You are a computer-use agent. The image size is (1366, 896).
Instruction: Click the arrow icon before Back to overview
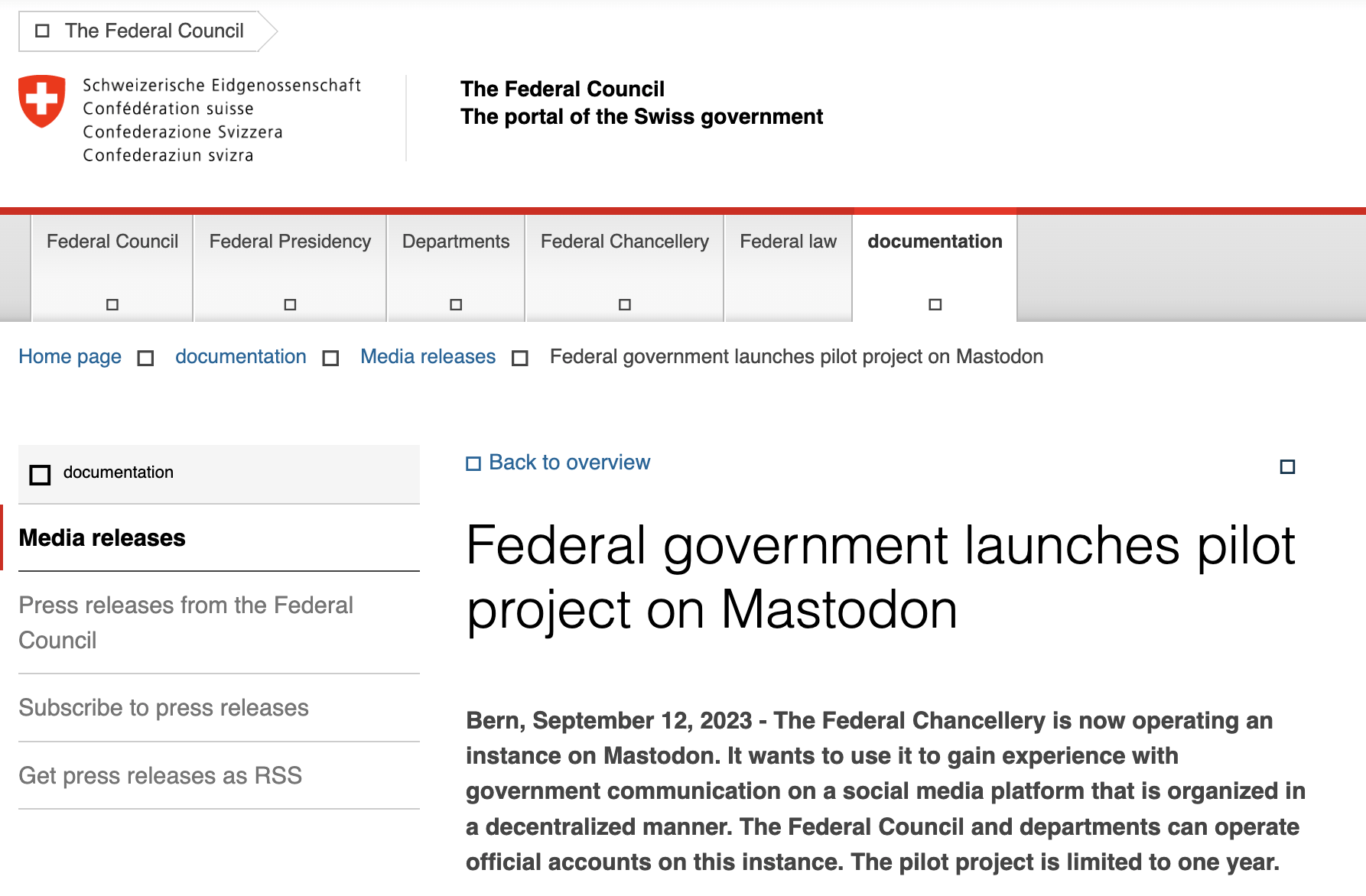[473, 463]
